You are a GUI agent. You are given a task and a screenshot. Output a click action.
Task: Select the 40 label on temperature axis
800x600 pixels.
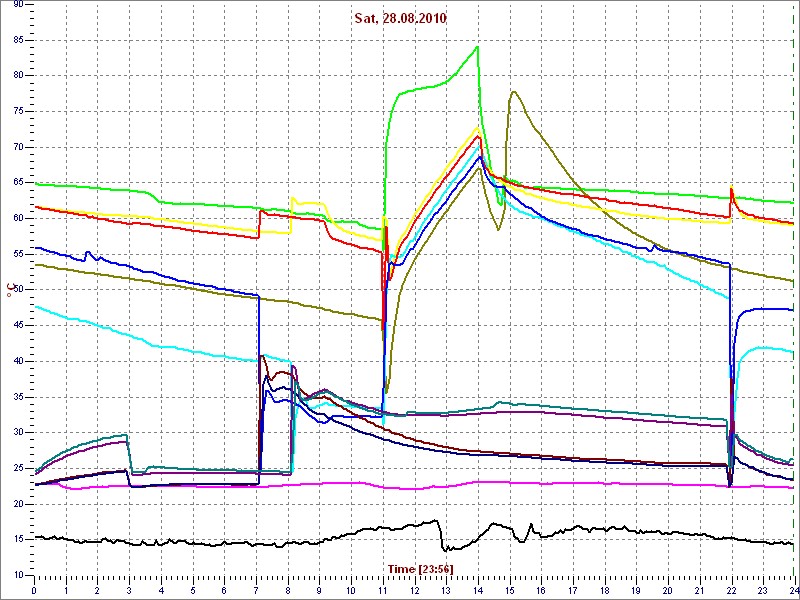tap(18, 361)
